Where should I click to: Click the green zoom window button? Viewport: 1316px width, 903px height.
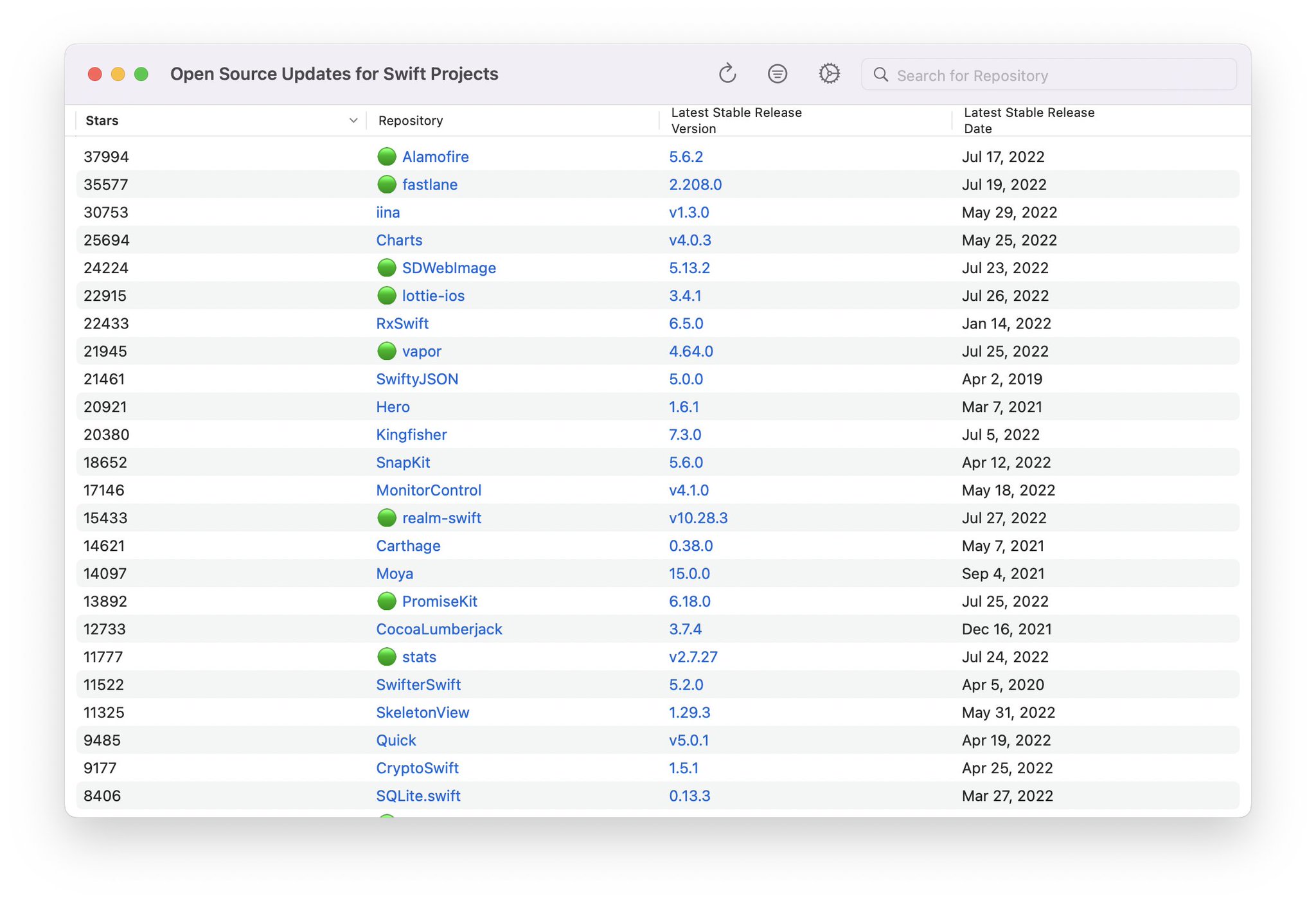(141, 74)
